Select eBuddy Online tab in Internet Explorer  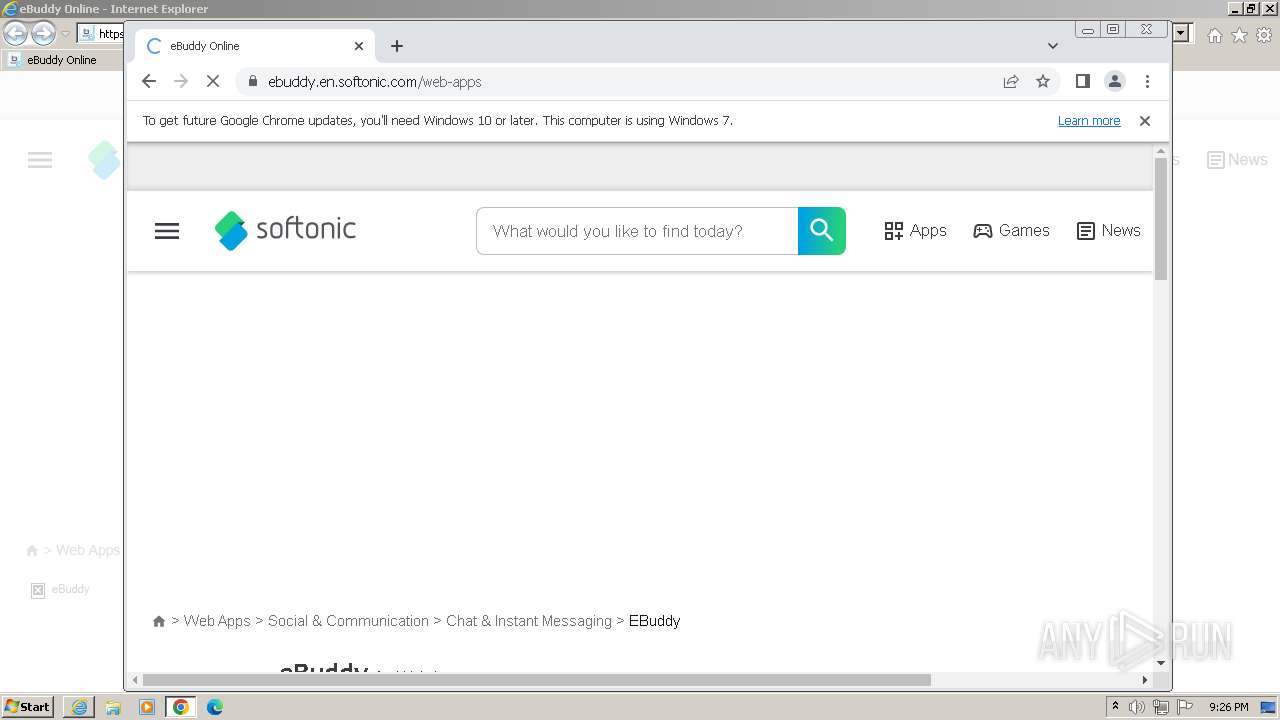(62, 60)
